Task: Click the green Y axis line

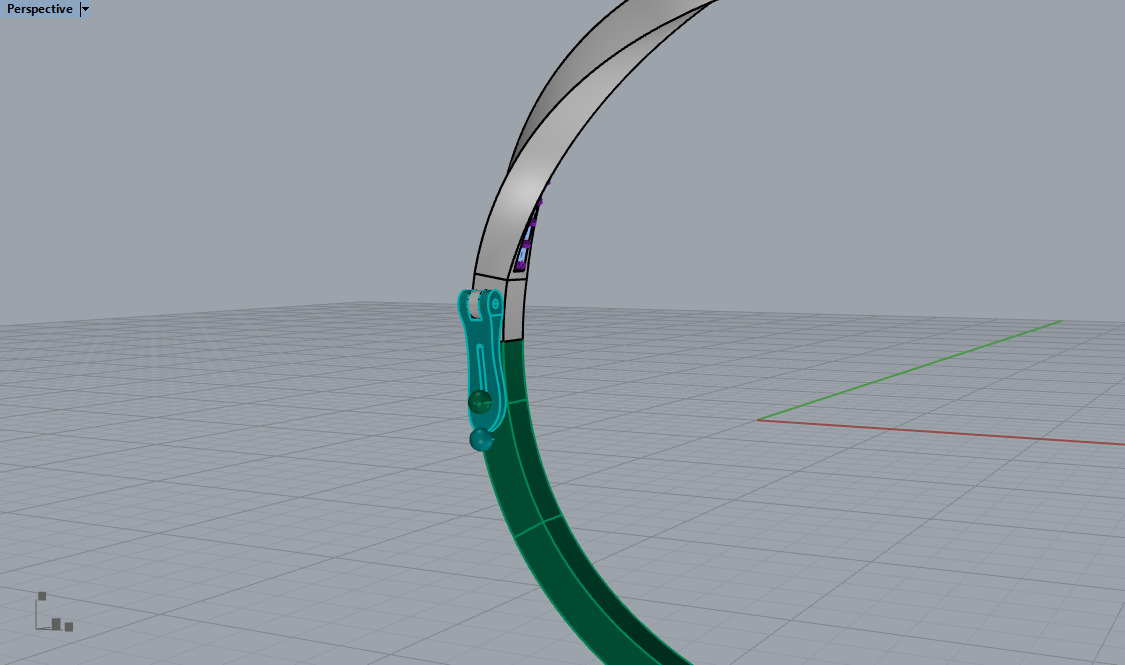Action: [910, 370]
